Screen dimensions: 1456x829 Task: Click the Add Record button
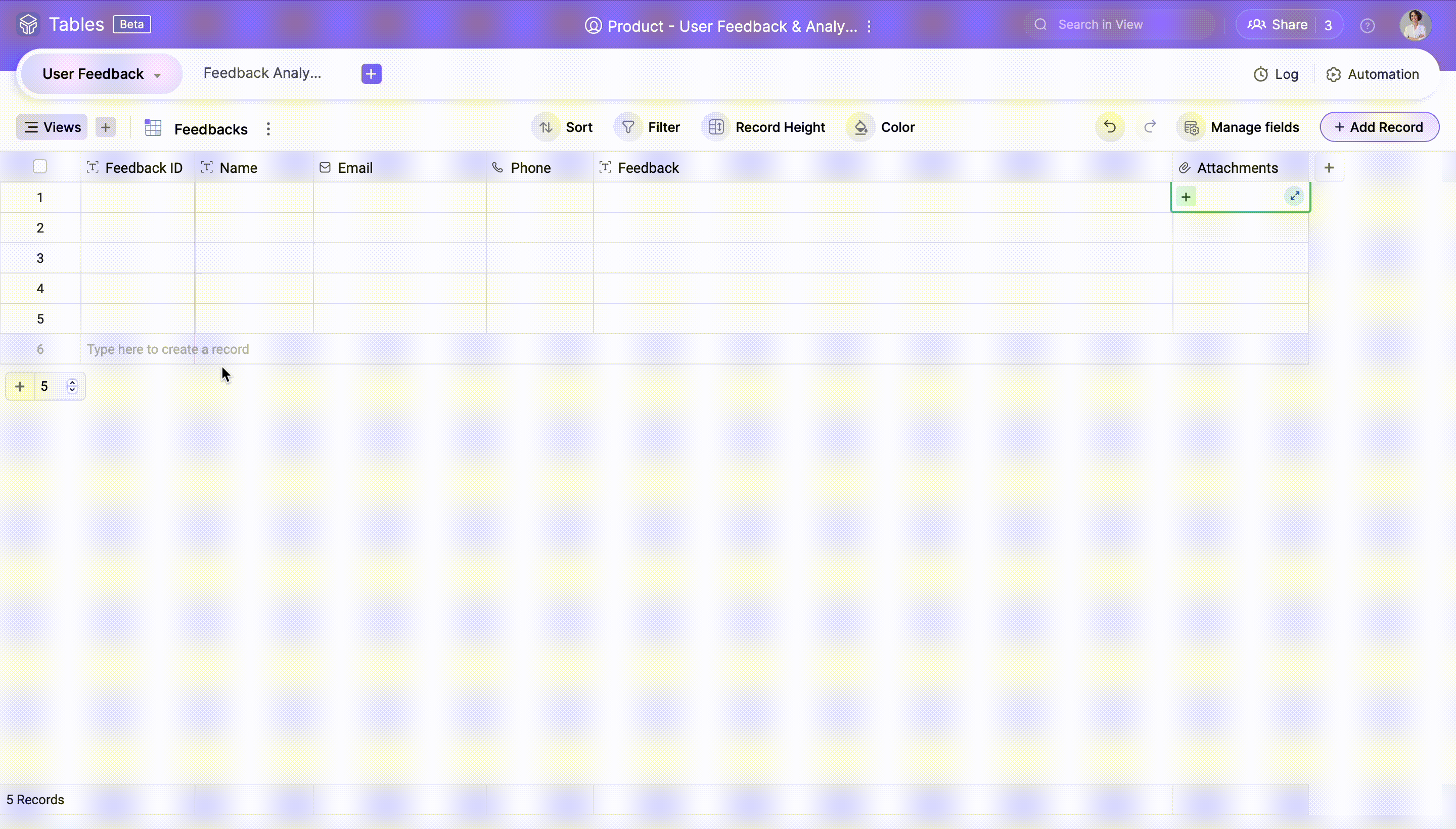(1379, 127)
